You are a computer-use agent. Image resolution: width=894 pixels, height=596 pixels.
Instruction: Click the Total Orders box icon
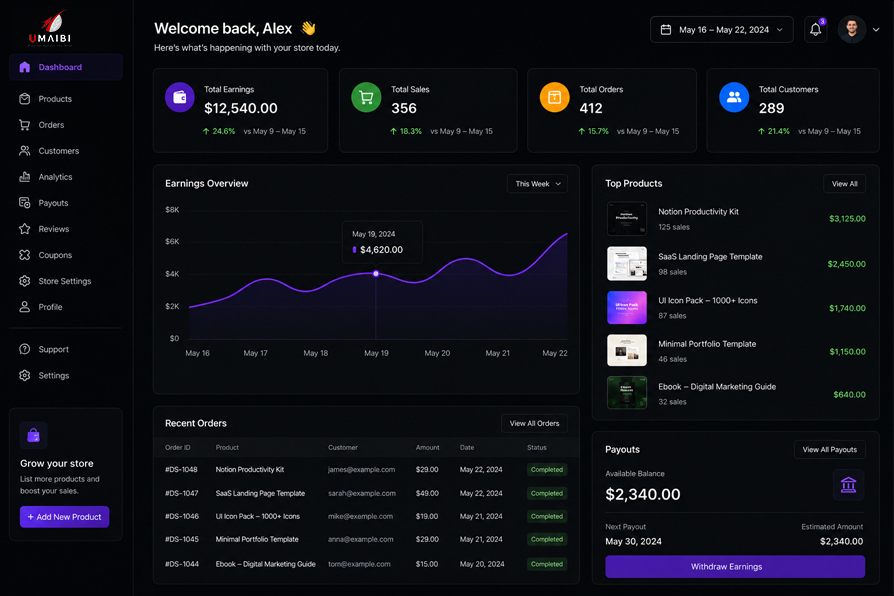click(554, 97)
